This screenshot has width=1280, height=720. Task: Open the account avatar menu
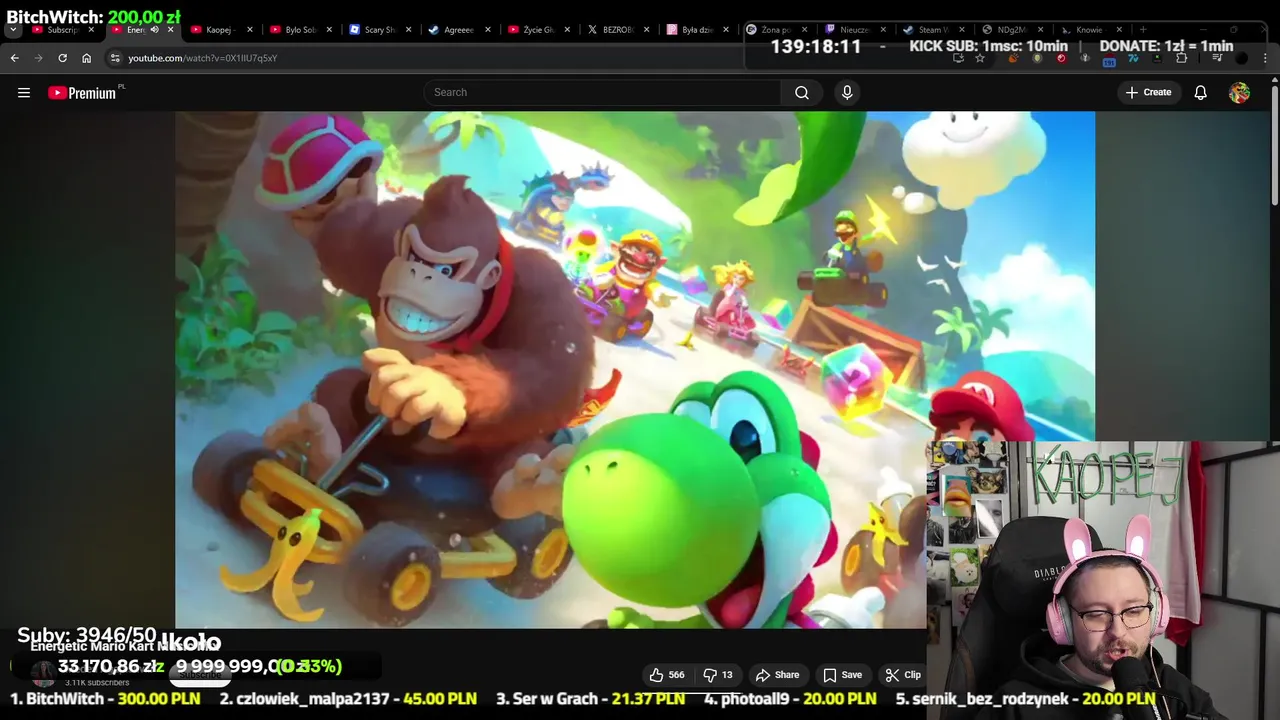tap(1239, 92)
